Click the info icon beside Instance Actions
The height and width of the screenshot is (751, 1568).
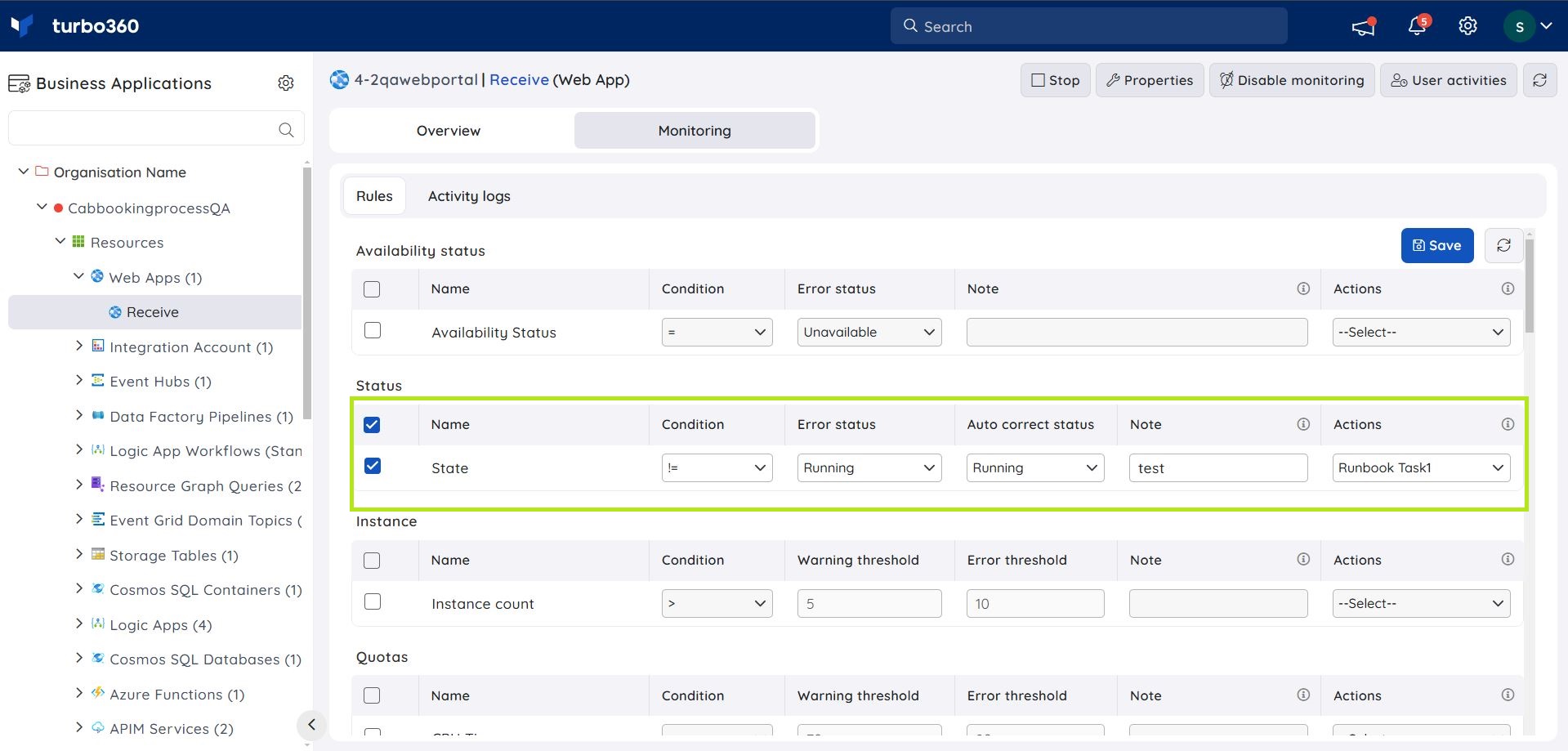click(x=1508, y=559)
